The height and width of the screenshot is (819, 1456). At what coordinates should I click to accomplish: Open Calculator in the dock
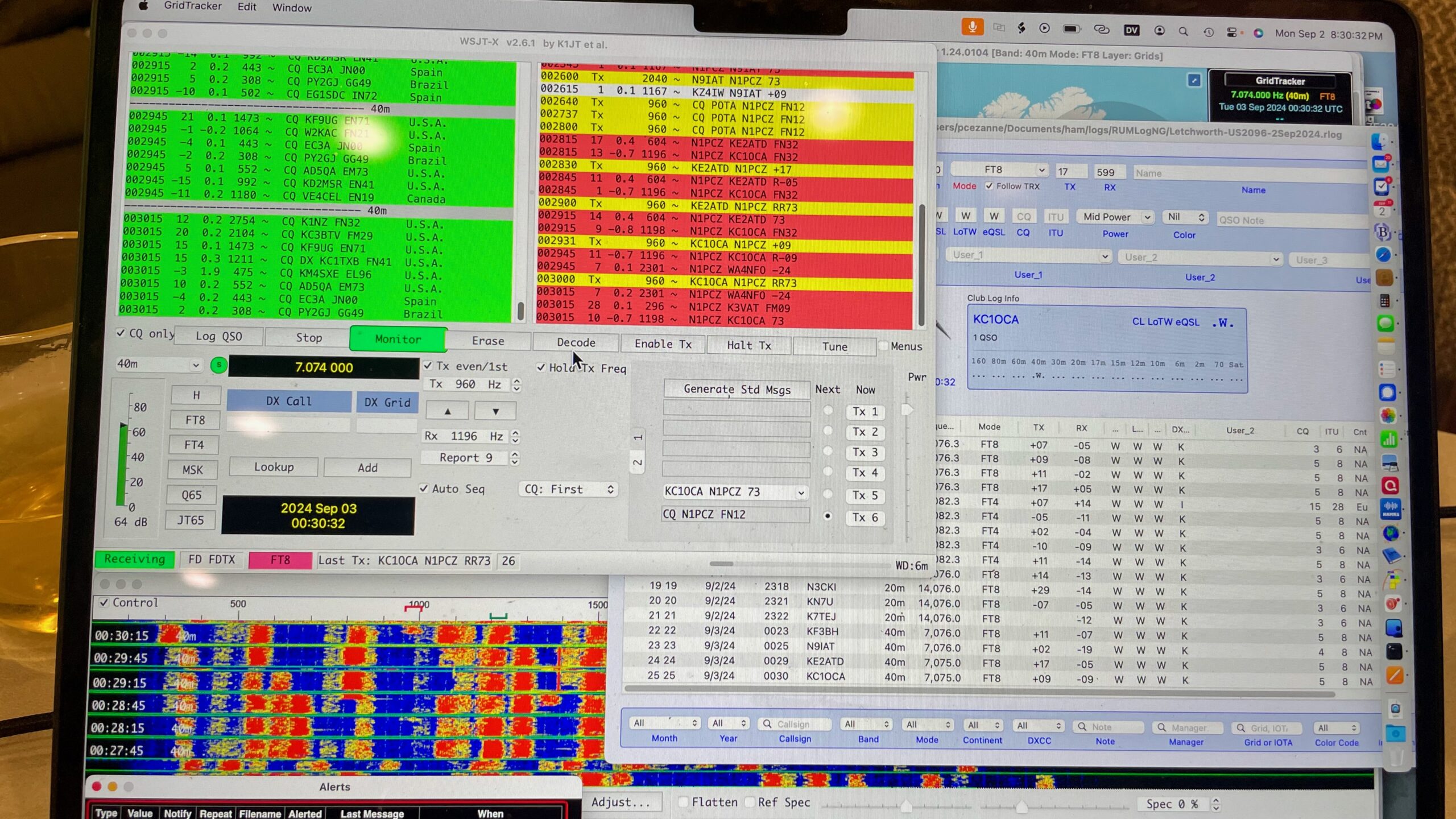(1385, 300)
